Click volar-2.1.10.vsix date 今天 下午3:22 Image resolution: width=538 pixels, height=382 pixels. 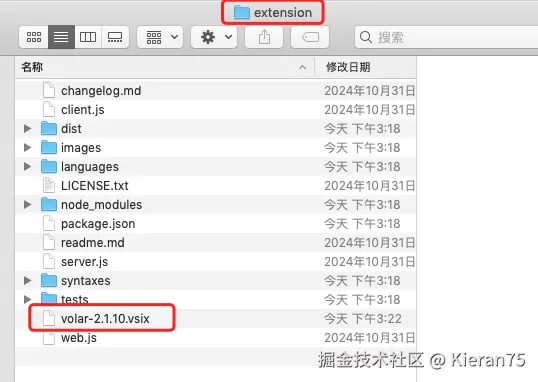click(x=363, y=319)
